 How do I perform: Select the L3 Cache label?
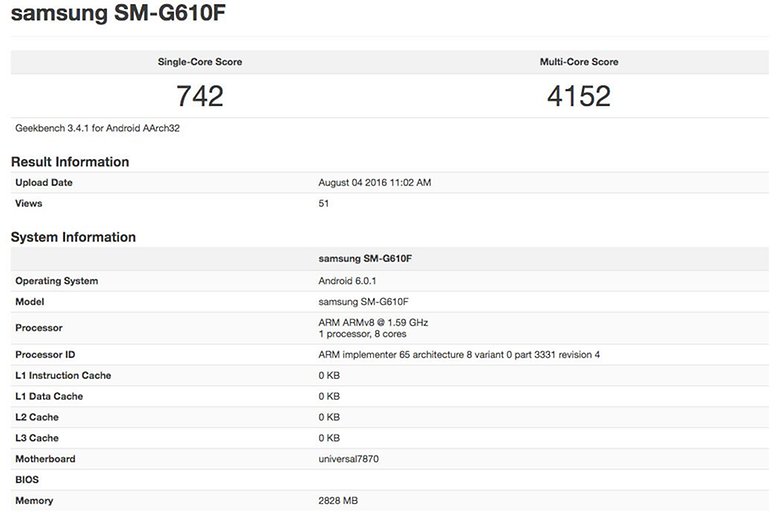point(37,438)
